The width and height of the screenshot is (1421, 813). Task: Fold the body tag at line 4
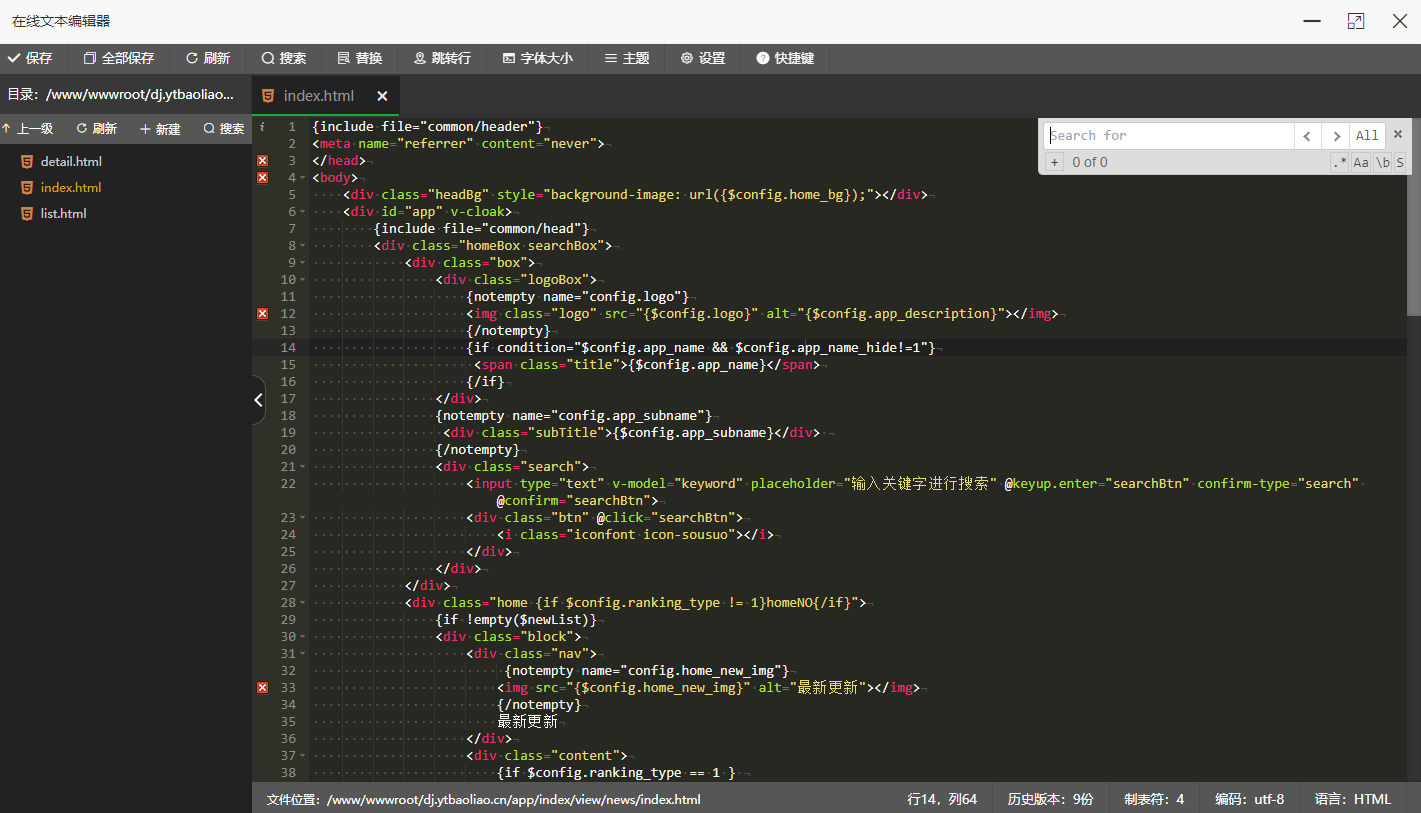click(x=303, y=178)
